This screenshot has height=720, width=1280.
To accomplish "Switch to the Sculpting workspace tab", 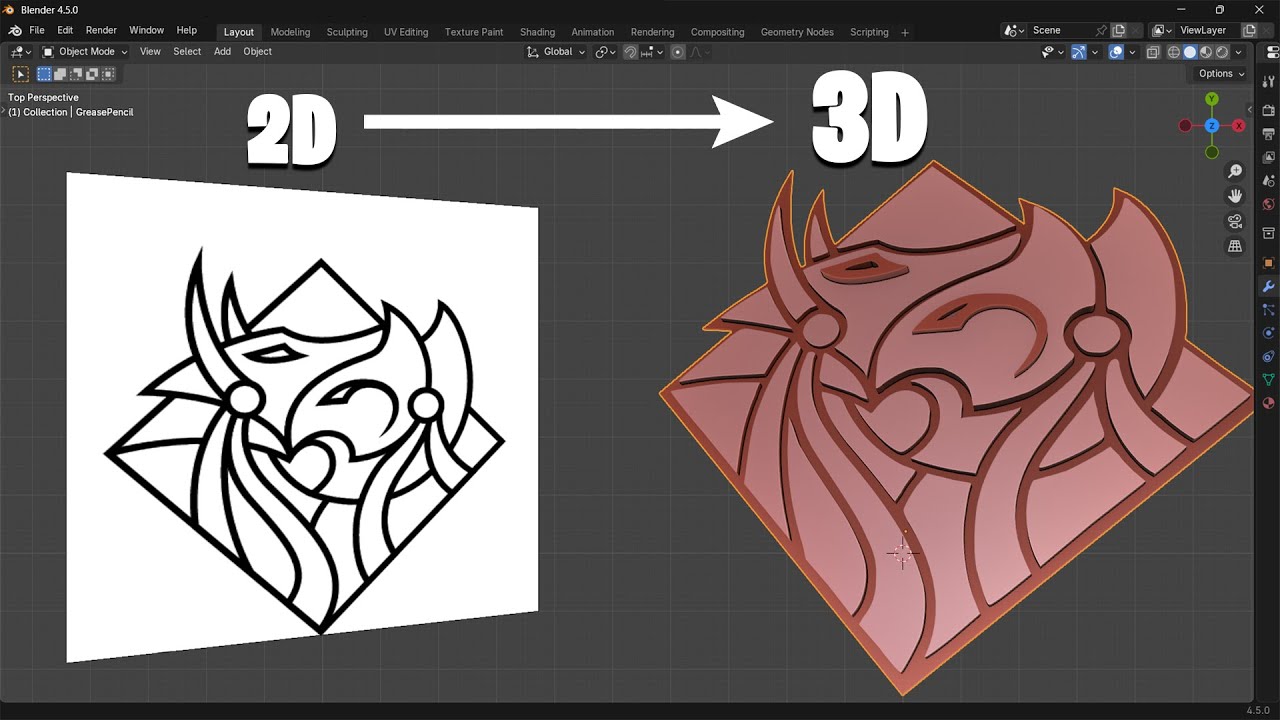I will point(347,32).
